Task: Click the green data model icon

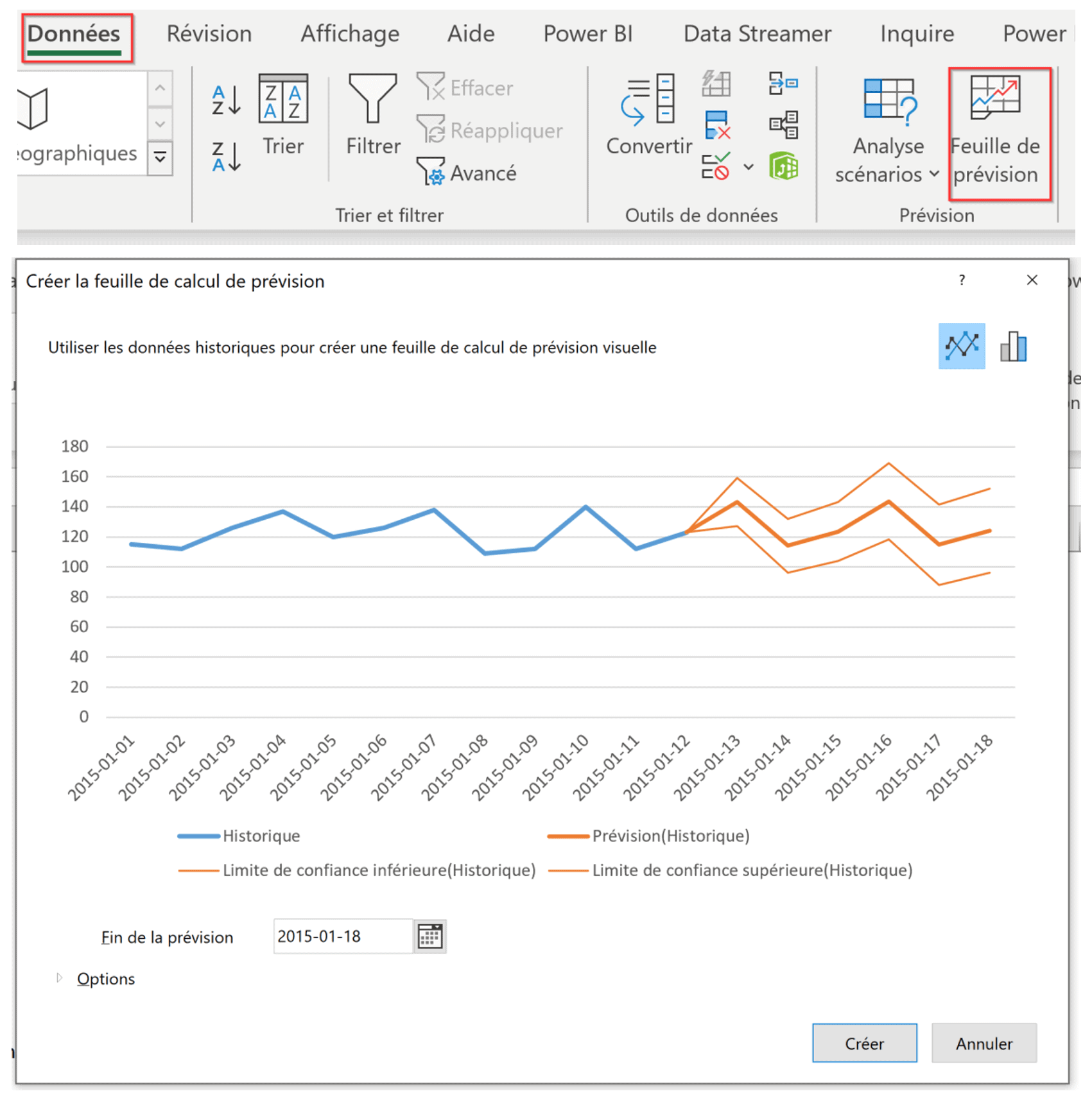Action: click(x=783, y=167)
